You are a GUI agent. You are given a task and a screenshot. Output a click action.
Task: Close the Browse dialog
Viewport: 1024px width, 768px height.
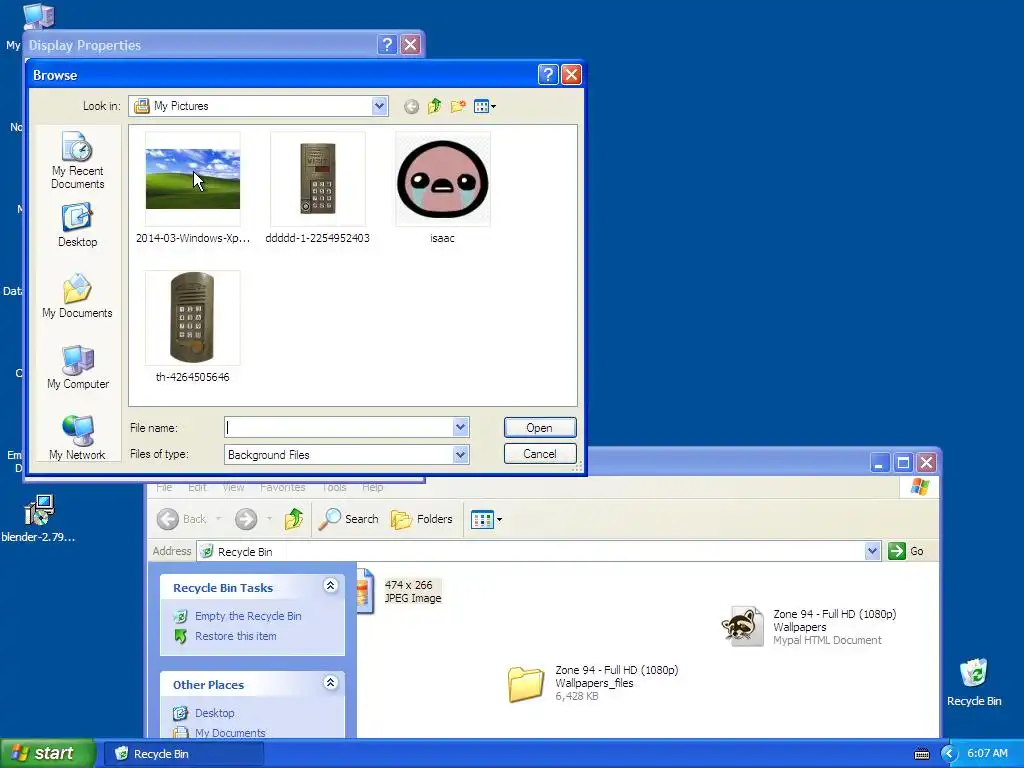[x=571, y=74]
